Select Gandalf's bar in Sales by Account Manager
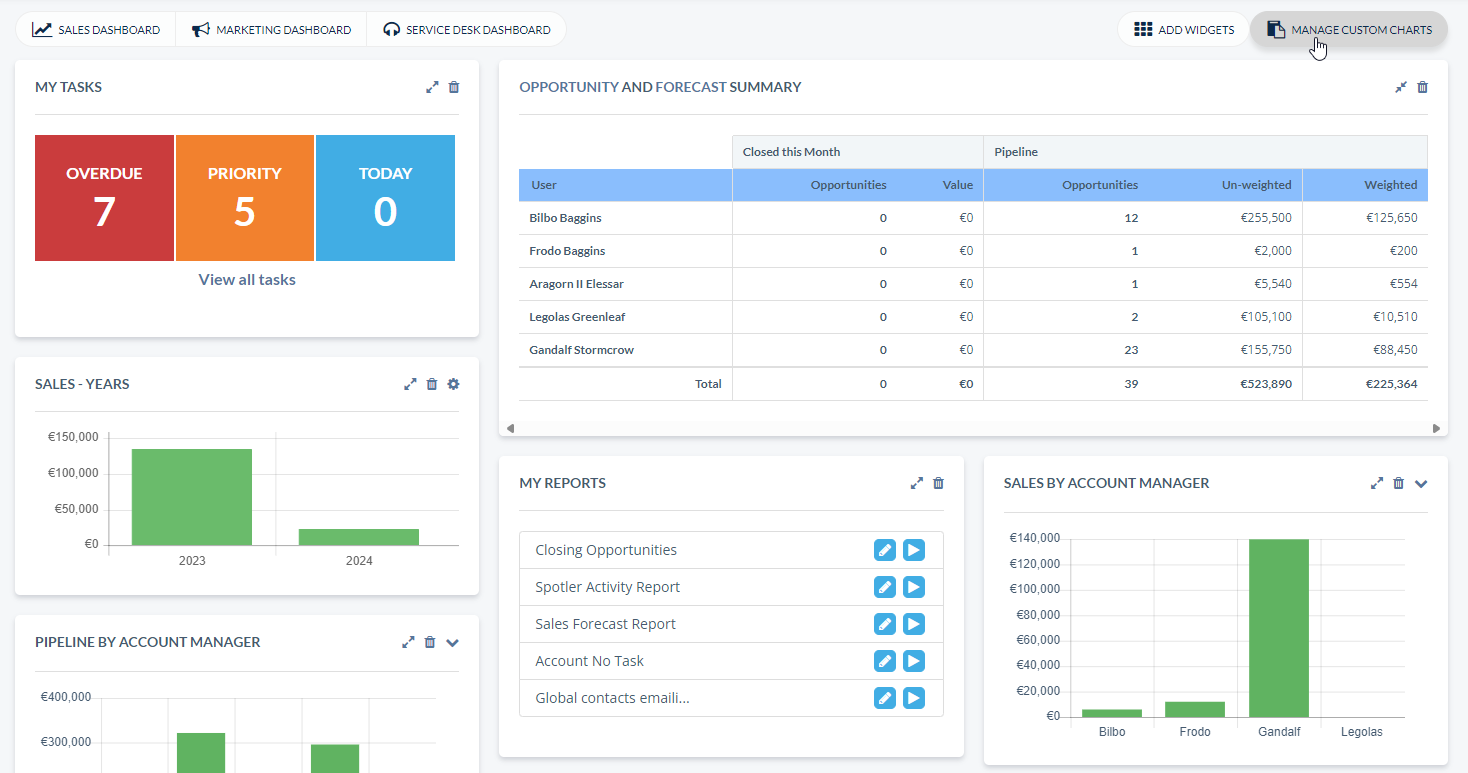This screenshot has width=1468, height=773. pos(1279,628)
